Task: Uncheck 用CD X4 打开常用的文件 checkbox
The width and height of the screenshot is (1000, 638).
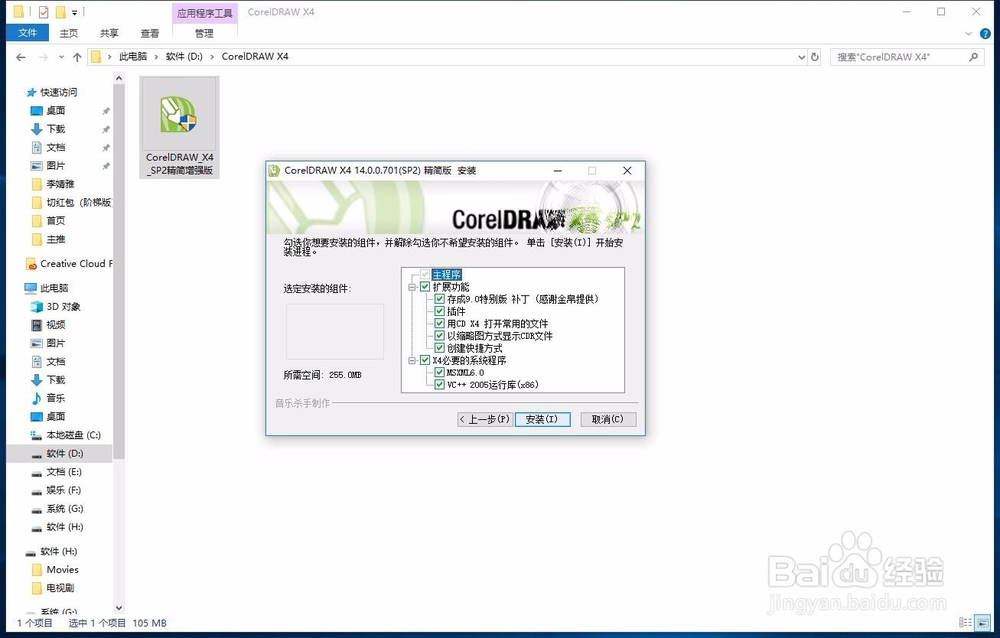Action: click(439, 323)
